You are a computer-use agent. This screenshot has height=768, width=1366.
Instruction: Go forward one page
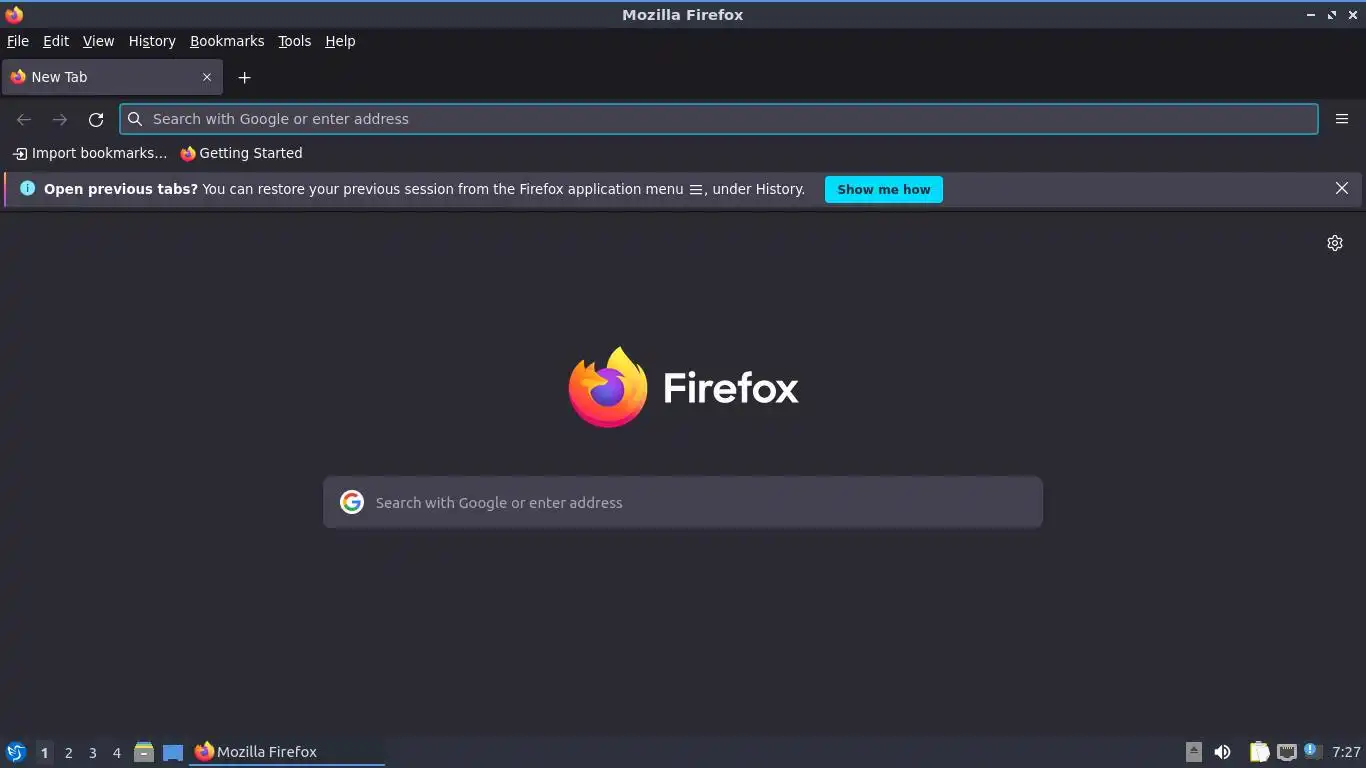point(60,119)
